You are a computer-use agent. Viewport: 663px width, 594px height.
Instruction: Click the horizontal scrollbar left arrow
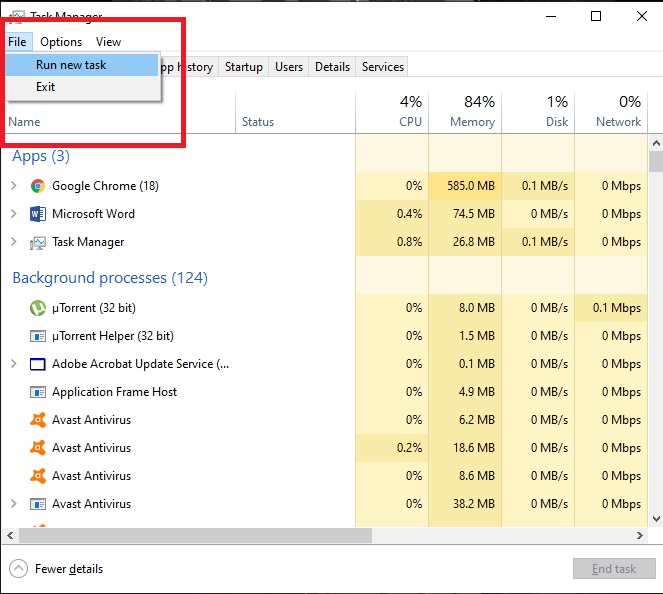10,535
